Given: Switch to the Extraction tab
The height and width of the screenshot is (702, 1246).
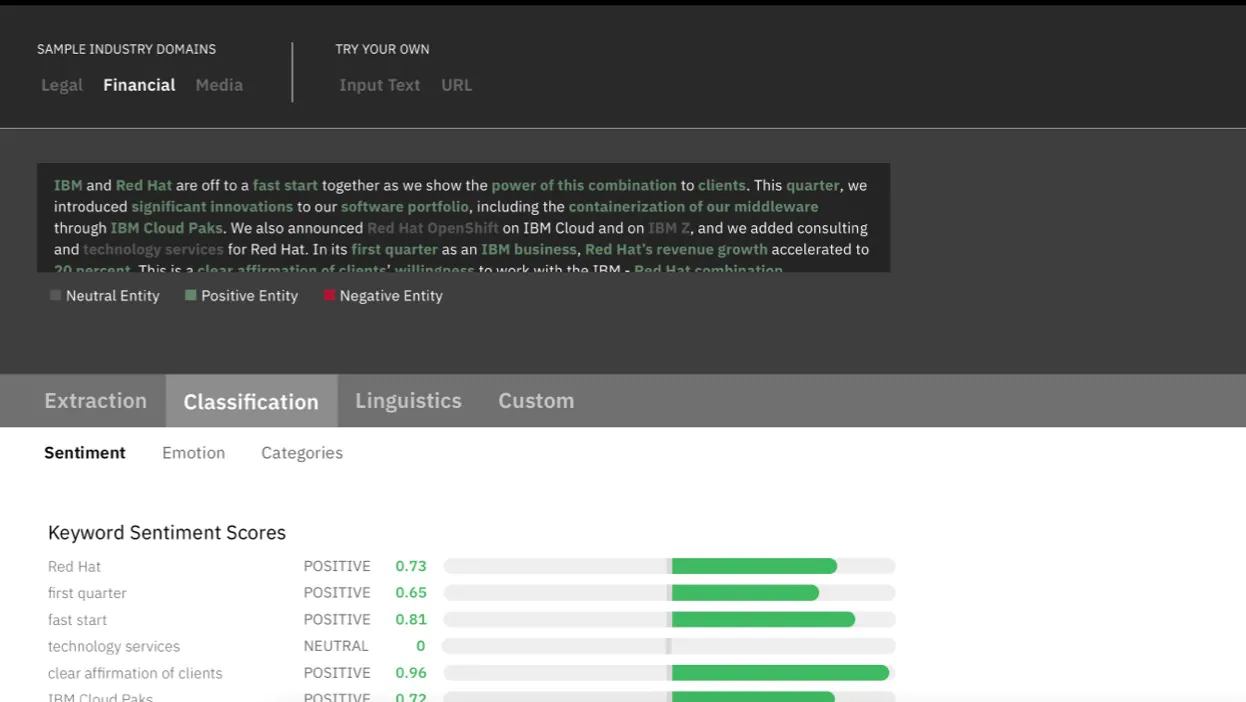Looking at the screenshot, I should [x=95, y=401].
